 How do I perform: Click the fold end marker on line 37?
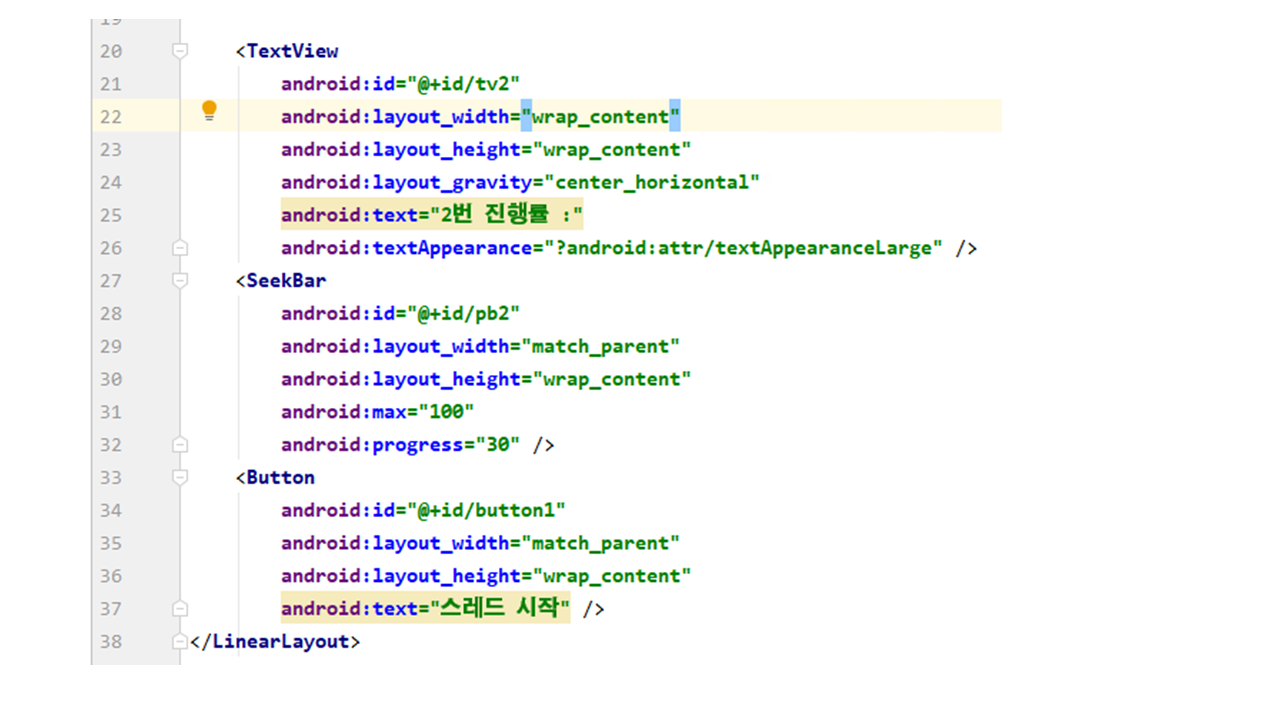click(180, 608)
